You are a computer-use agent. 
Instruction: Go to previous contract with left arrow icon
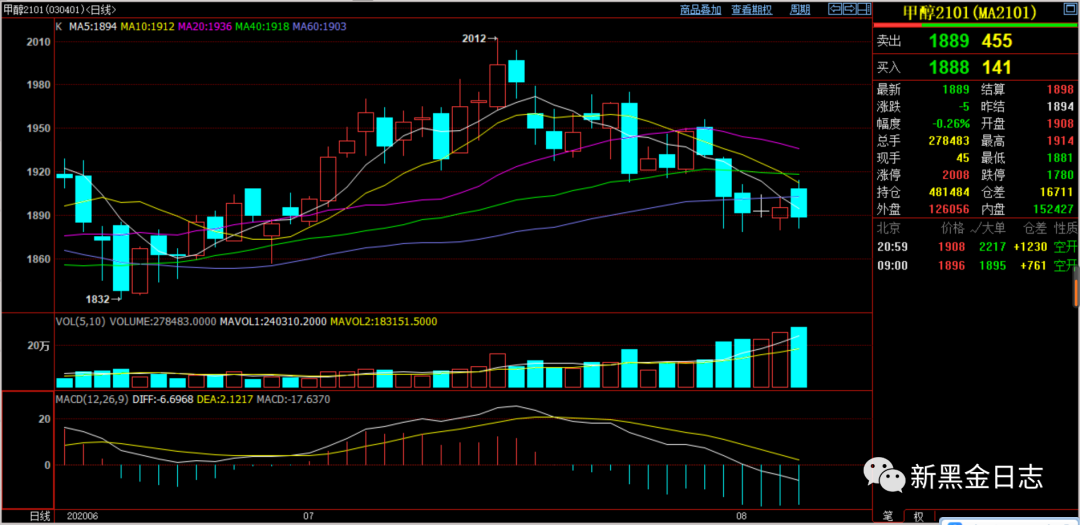pos(835,9)
